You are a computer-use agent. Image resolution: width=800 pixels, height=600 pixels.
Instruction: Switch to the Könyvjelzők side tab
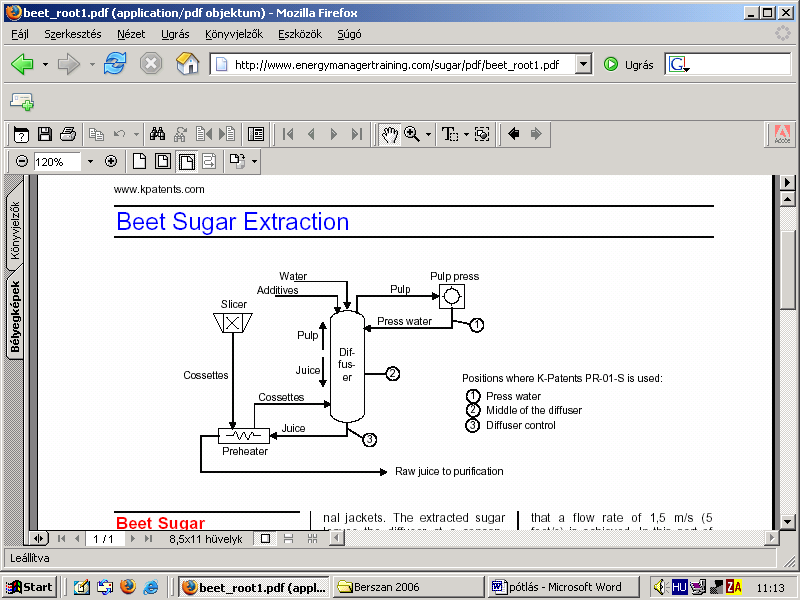coord(15,230)
